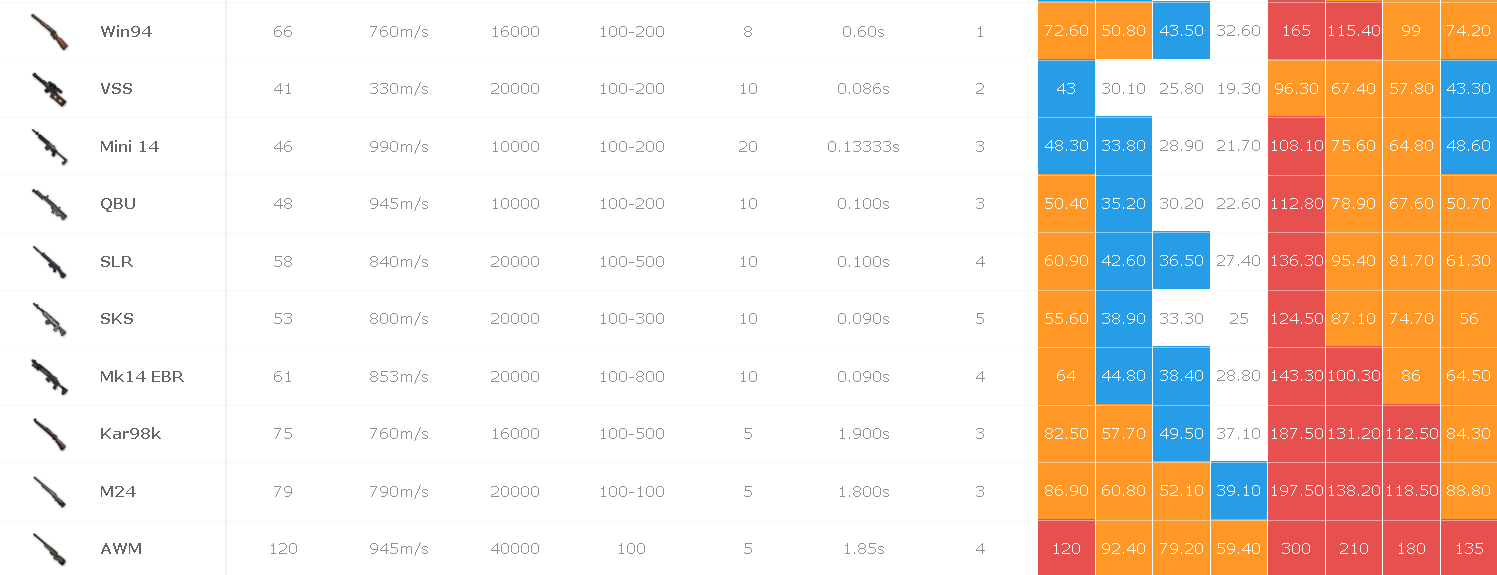This screenshot has height=575, width=1497.
Task: Click the Kar98k rifle icon
Action: pyautogui.click(x=49, y=434)
